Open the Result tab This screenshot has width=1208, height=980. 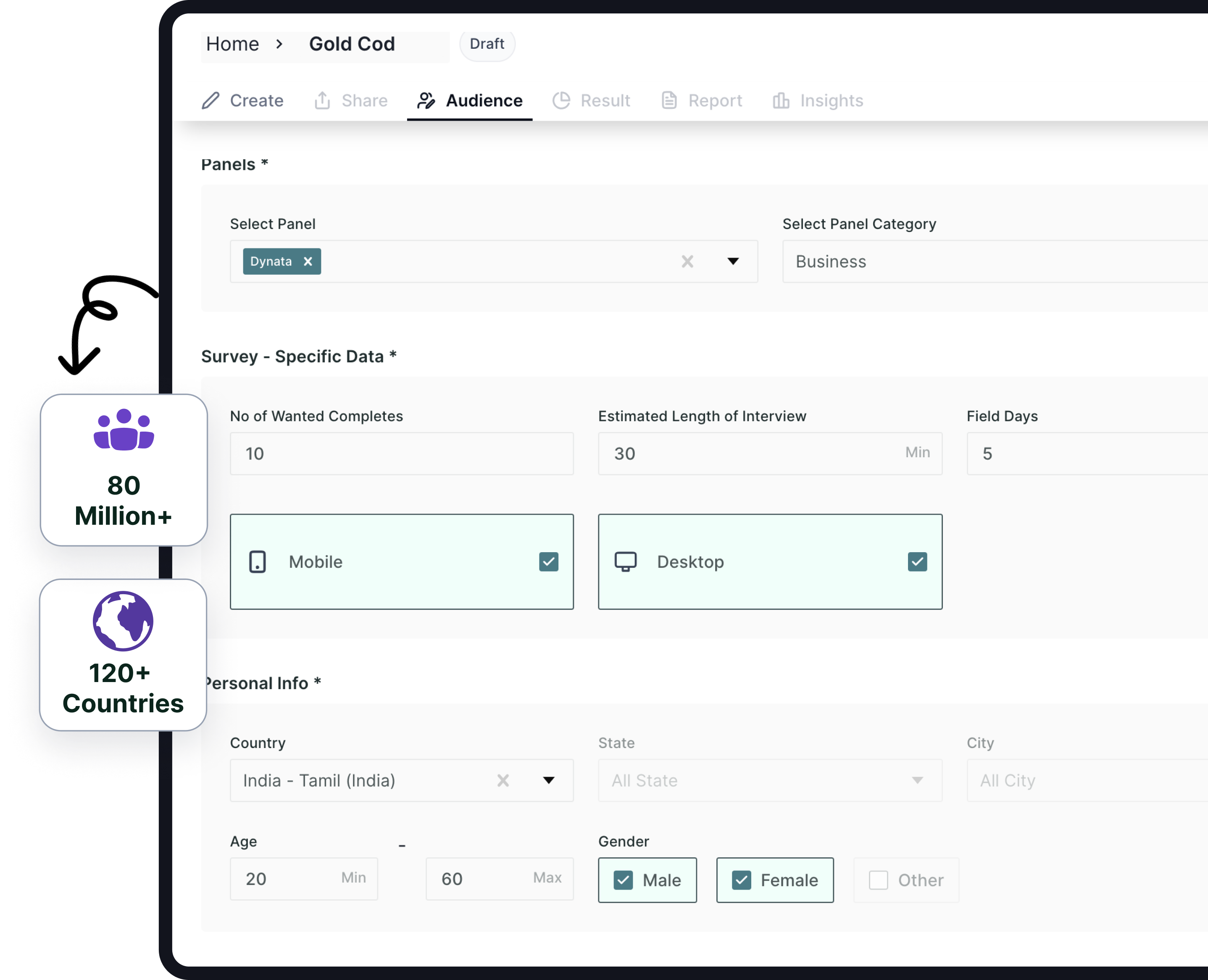[591, 100]
